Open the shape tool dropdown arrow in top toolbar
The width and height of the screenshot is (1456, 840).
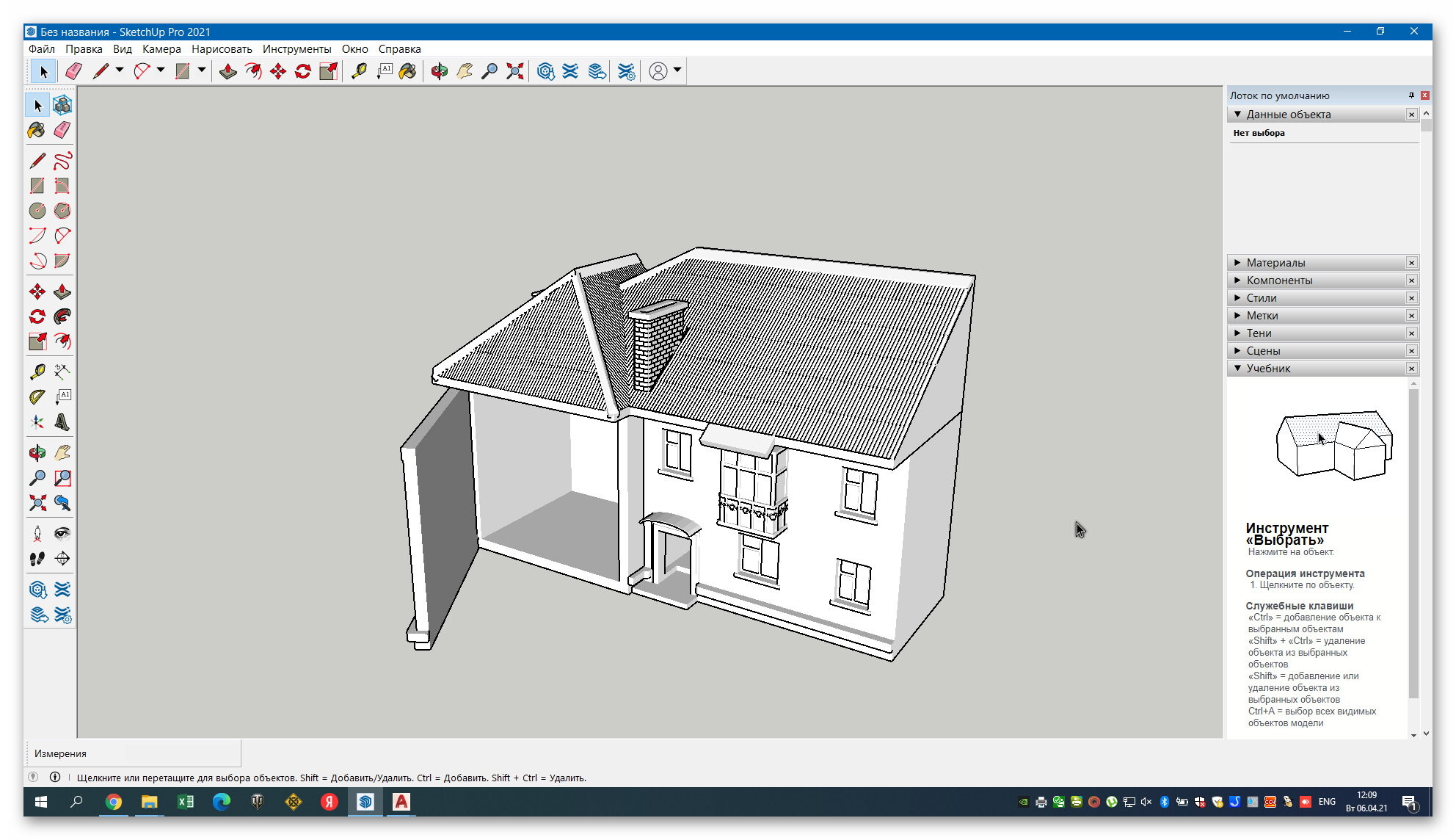(201, 70)
